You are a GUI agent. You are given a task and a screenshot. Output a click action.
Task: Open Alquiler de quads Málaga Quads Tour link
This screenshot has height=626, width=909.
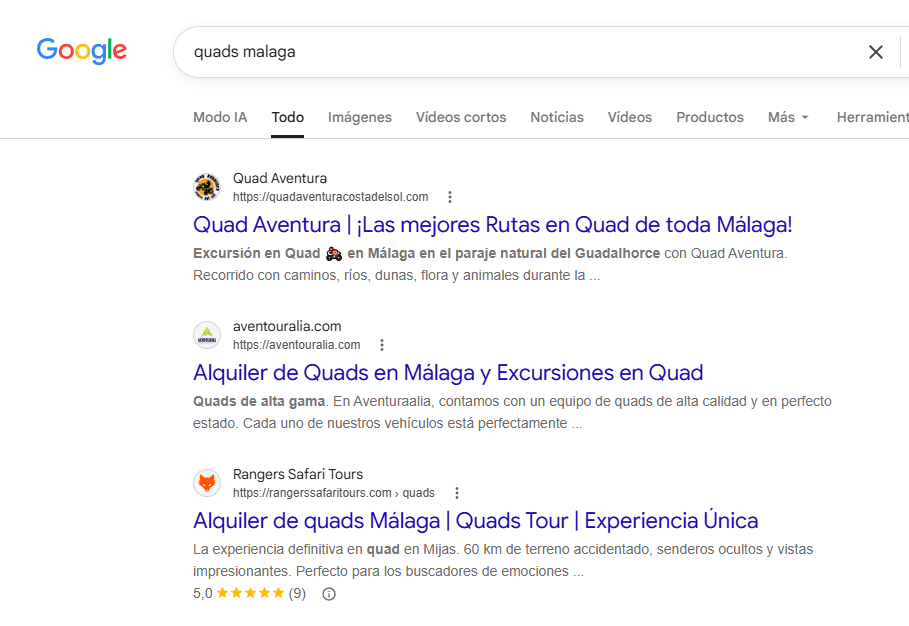[475, 521]
